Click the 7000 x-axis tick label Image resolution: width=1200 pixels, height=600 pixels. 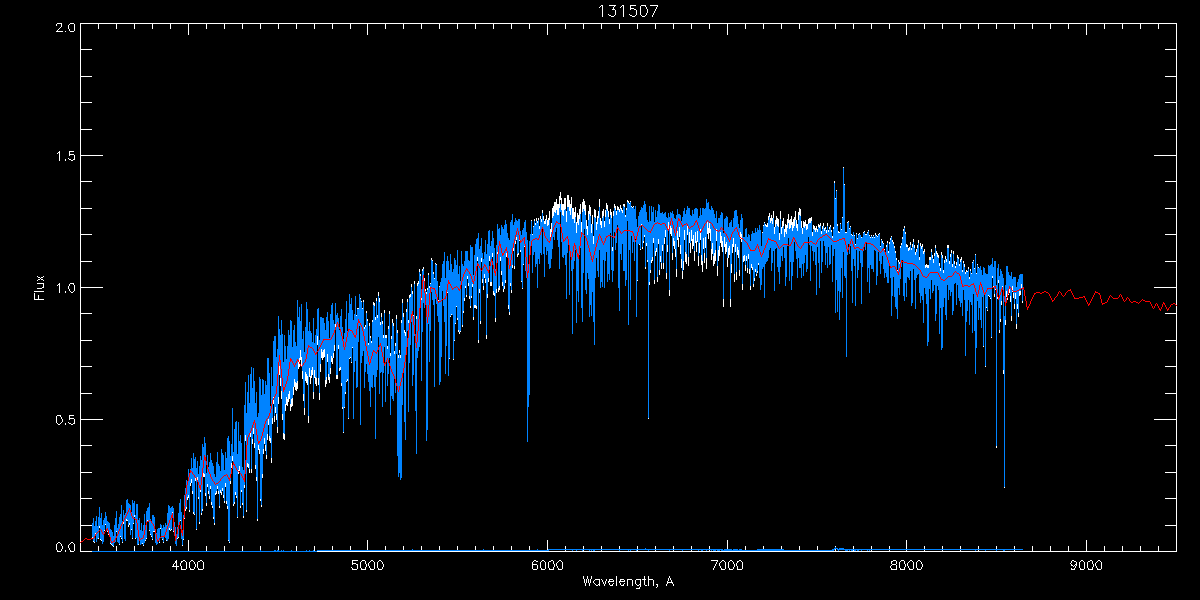click(727, 563)
